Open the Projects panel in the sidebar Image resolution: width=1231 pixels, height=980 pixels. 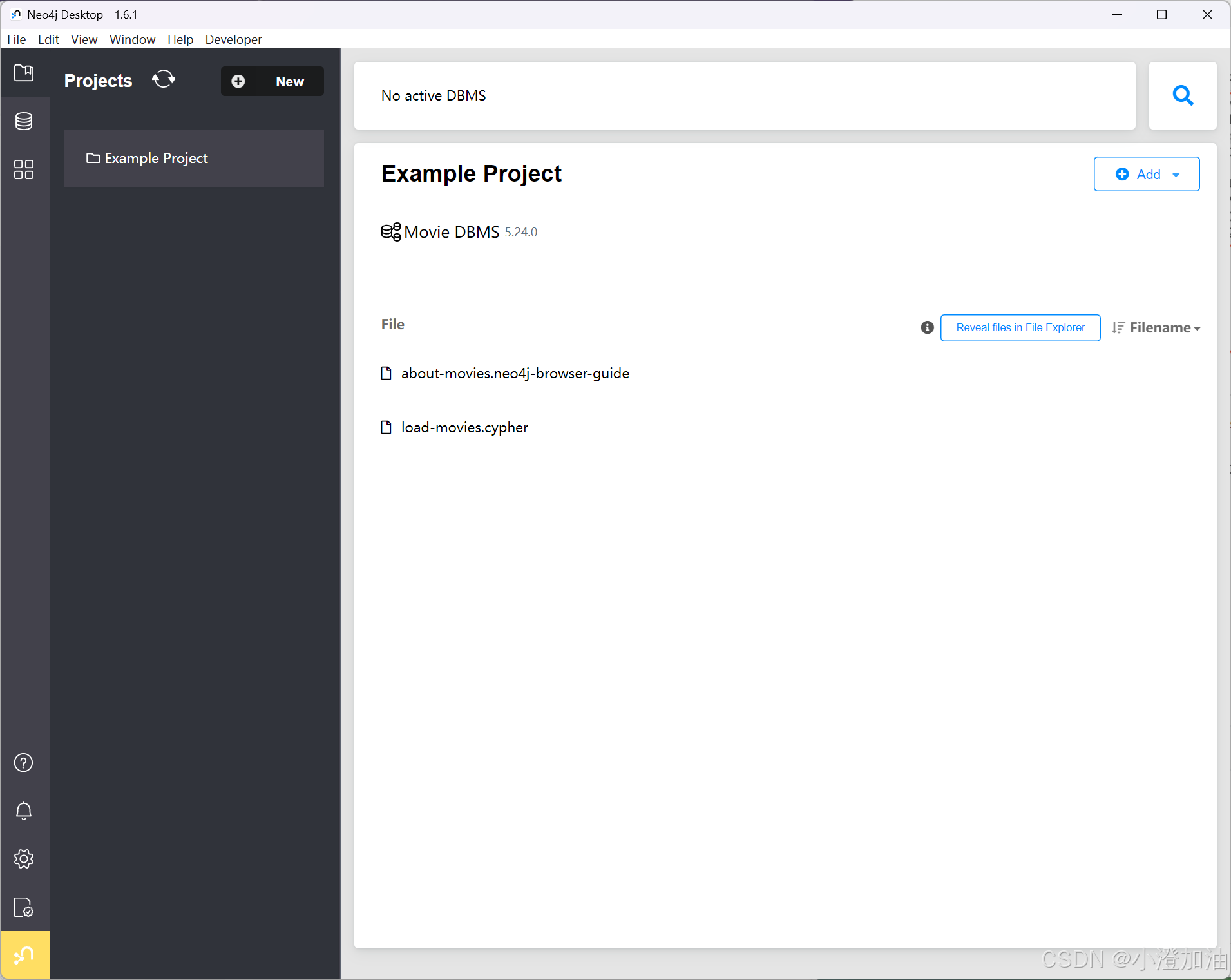pyautogui.click(x=24, y=73)
